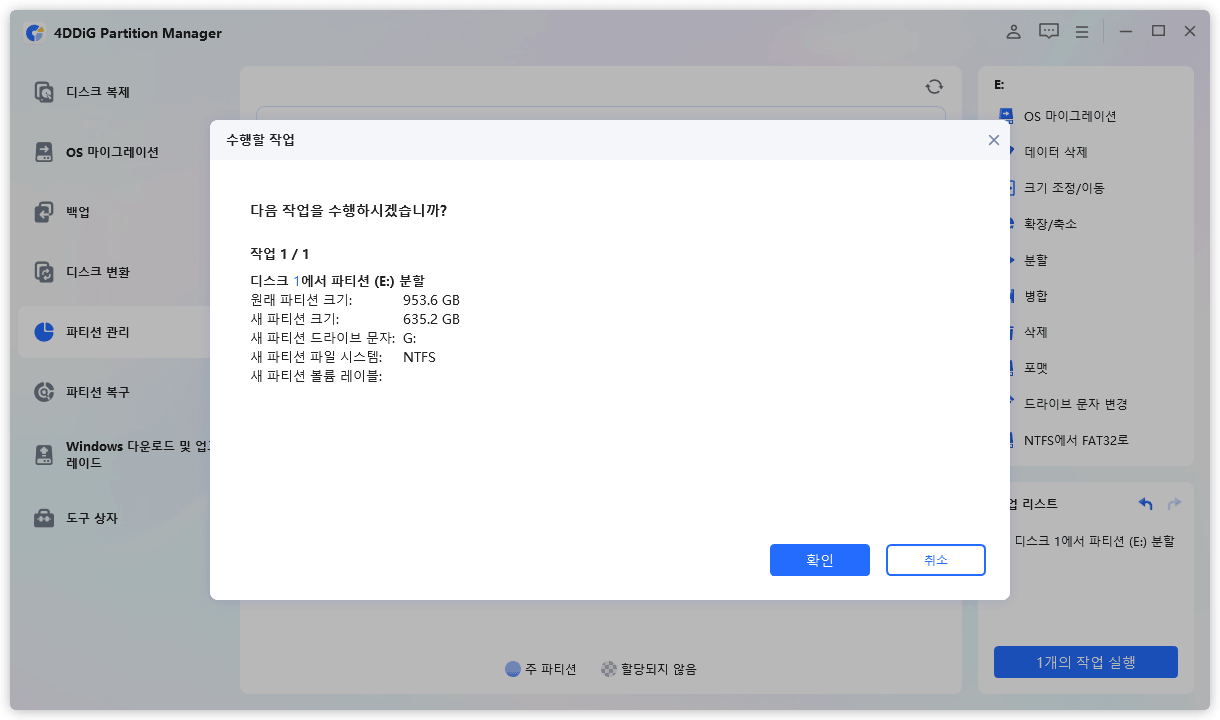Image resolution: width=1220 pixels, height=720 pixels.
Task: Minimize the 4DDiG window
Action: pyautogui.click(x=1125, y=32)
